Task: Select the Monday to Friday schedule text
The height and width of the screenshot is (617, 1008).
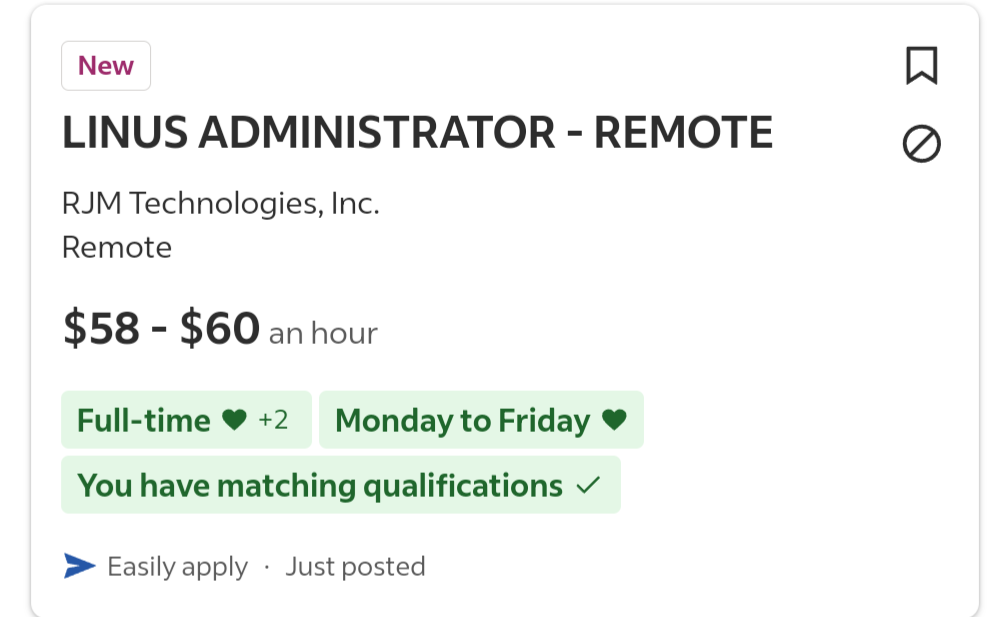Action: pos(462,421)
